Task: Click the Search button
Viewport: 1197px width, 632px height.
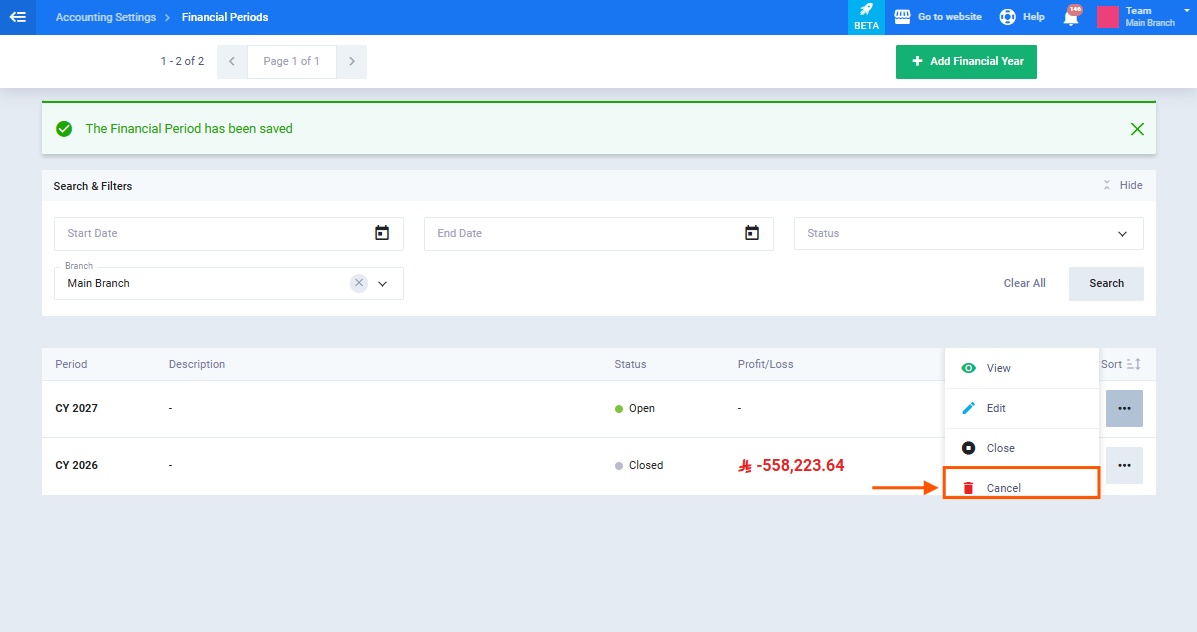Action: click(1106, 284)
